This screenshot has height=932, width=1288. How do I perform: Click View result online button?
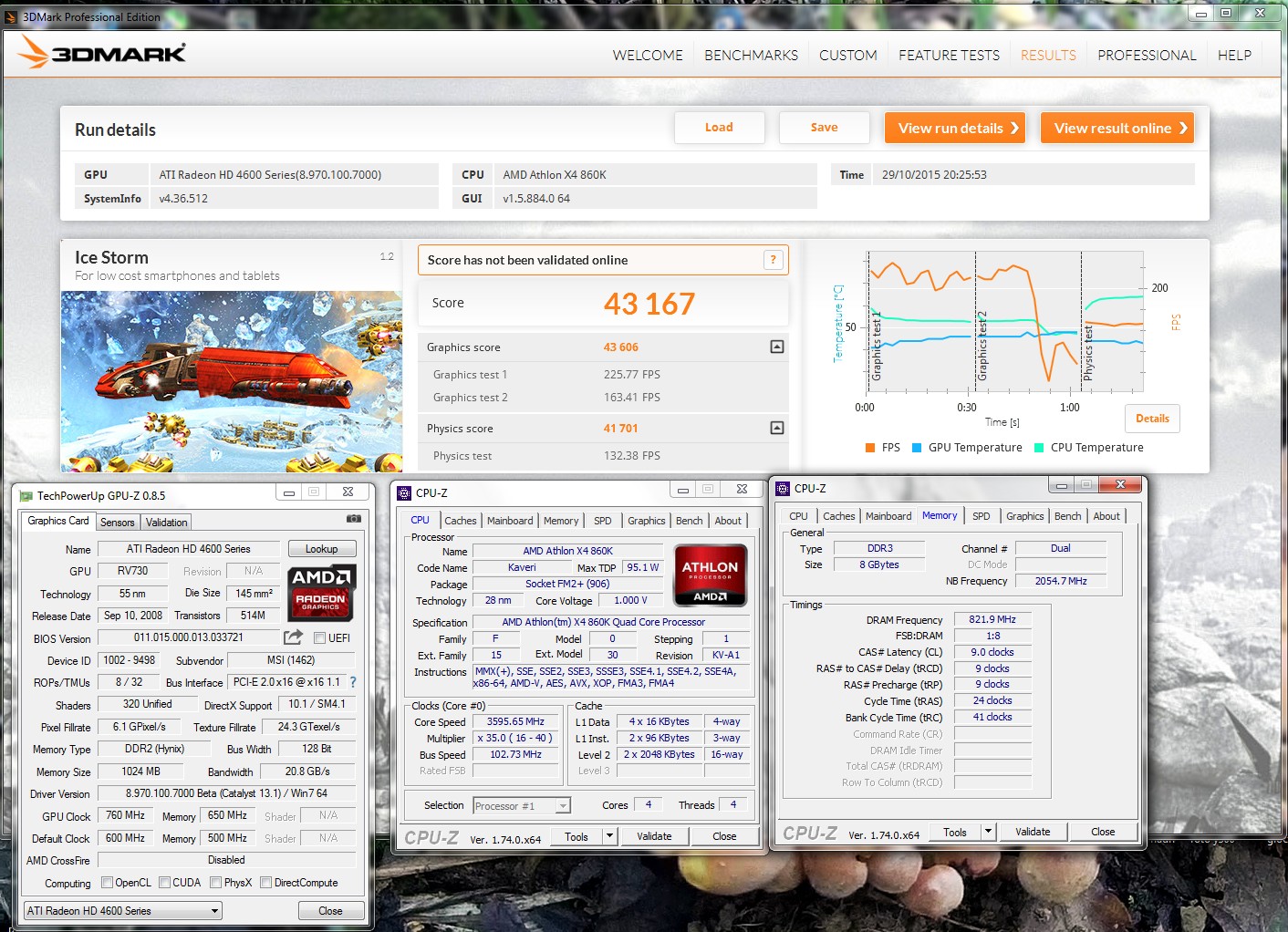[1117, 128]
